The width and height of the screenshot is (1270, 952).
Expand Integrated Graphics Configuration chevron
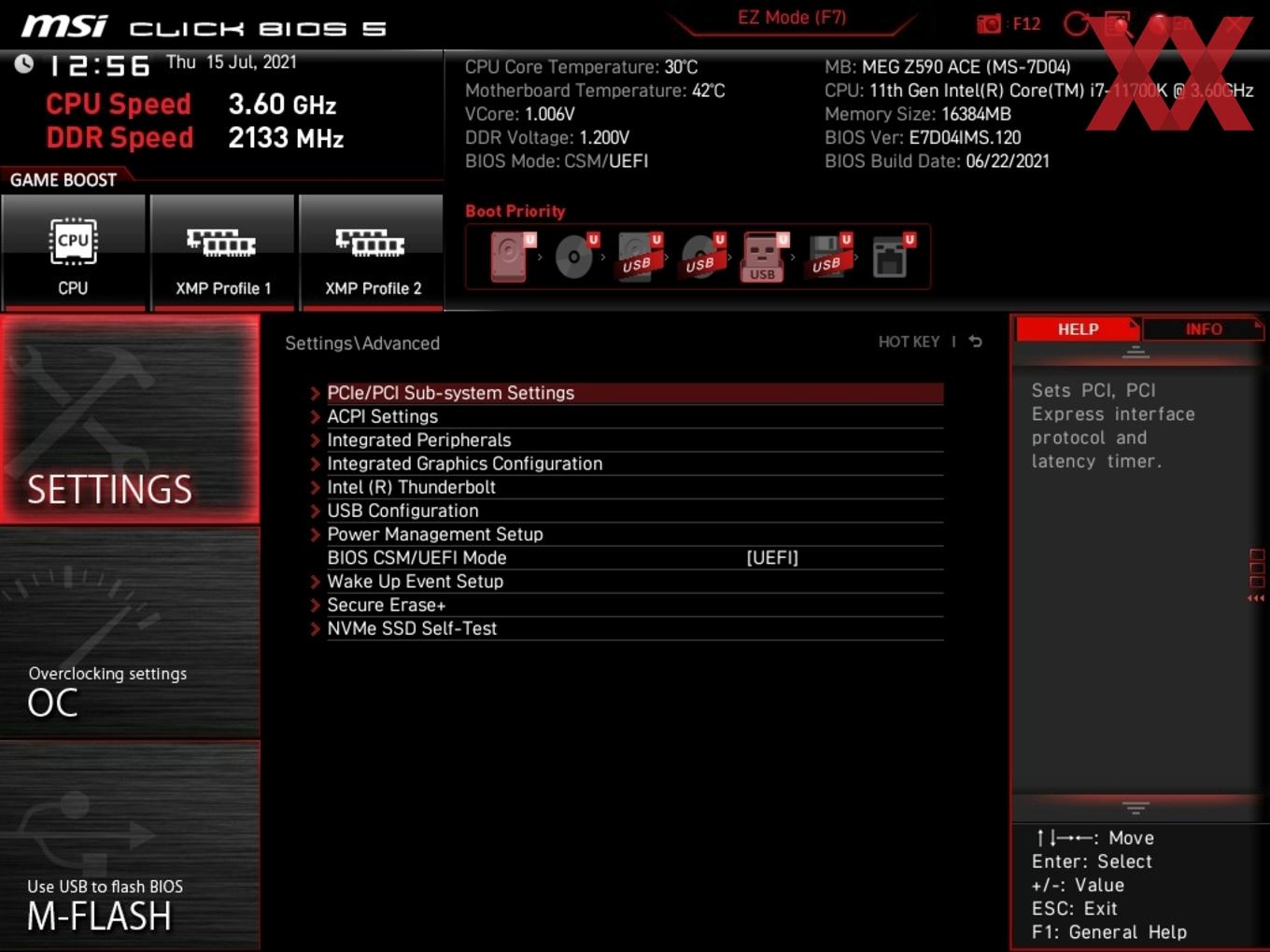pyautogui.click(x=316, y=464)
